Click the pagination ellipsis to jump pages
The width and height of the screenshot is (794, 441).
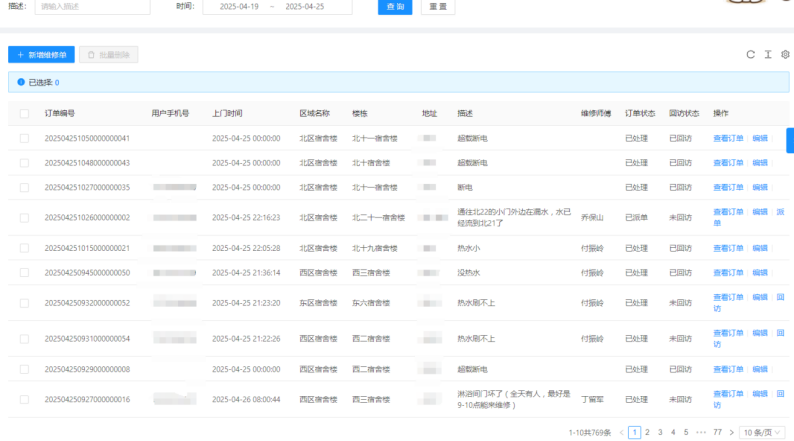click(x=701, y=432)
